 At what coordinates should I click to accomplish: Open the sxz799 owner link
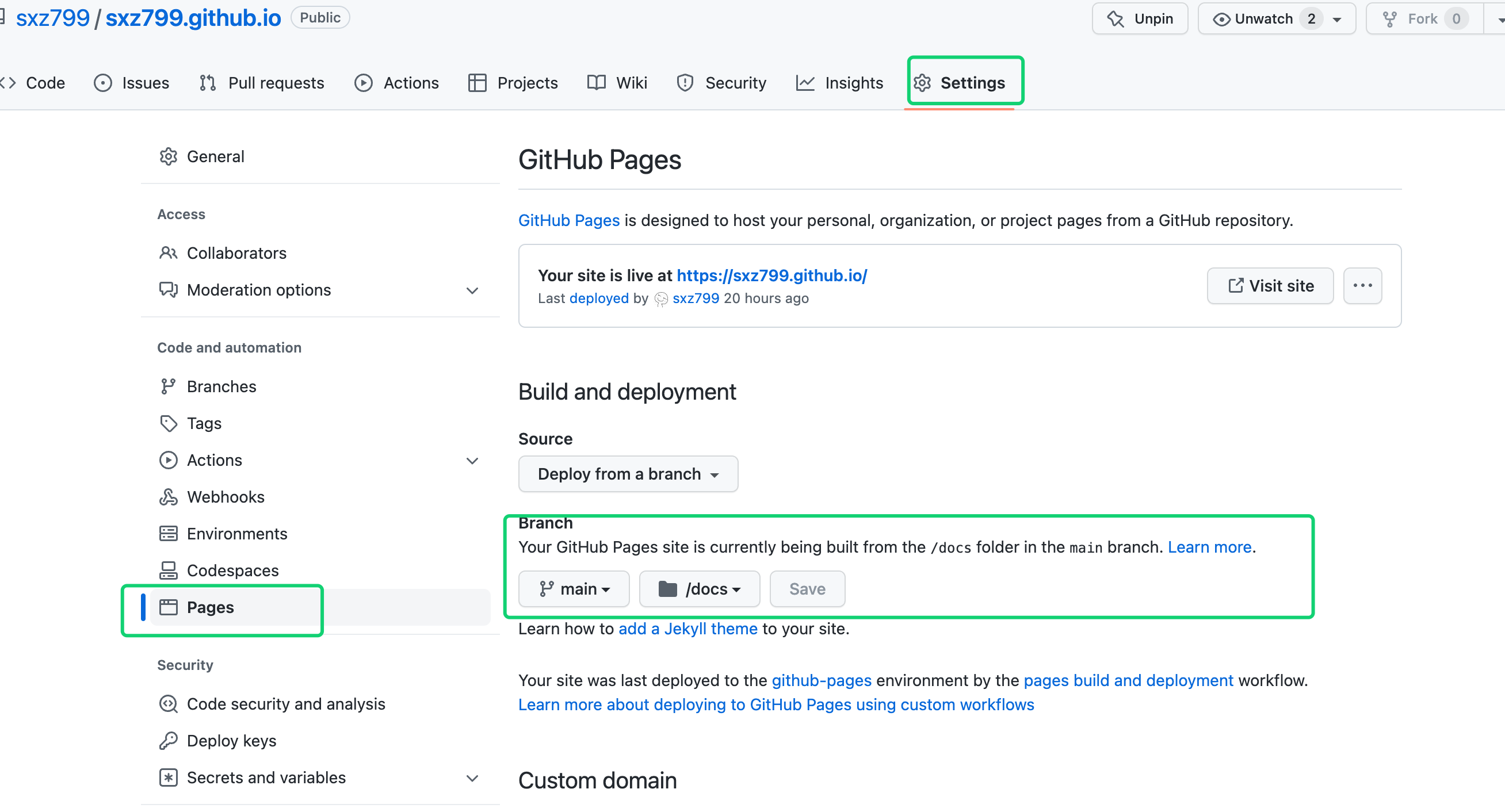[x=52, y=18]
